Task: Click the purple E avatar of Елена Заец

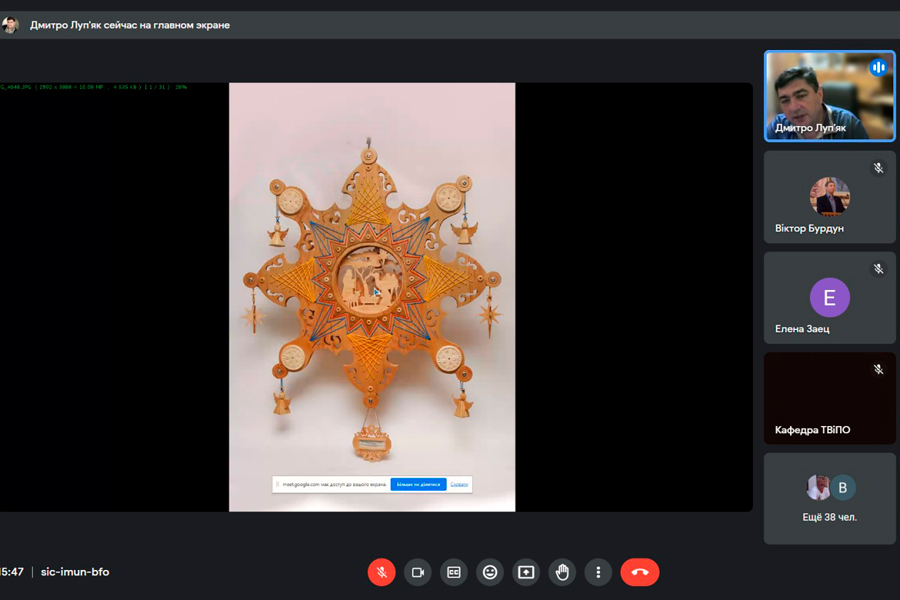Action: click(829, 297)
